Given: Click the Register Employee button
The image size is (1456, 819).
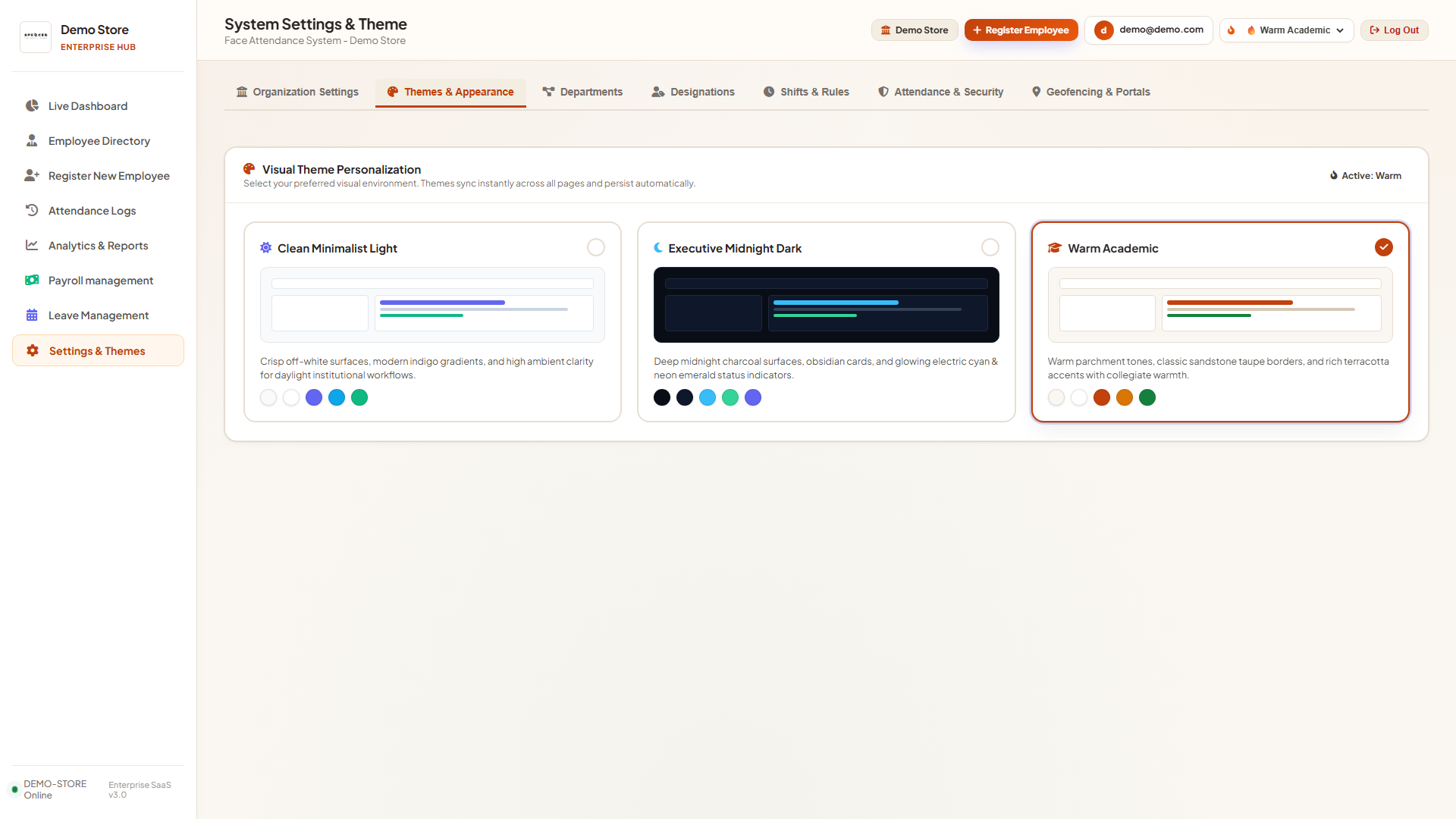Looking at the screenshot, I should point(1021,30).
